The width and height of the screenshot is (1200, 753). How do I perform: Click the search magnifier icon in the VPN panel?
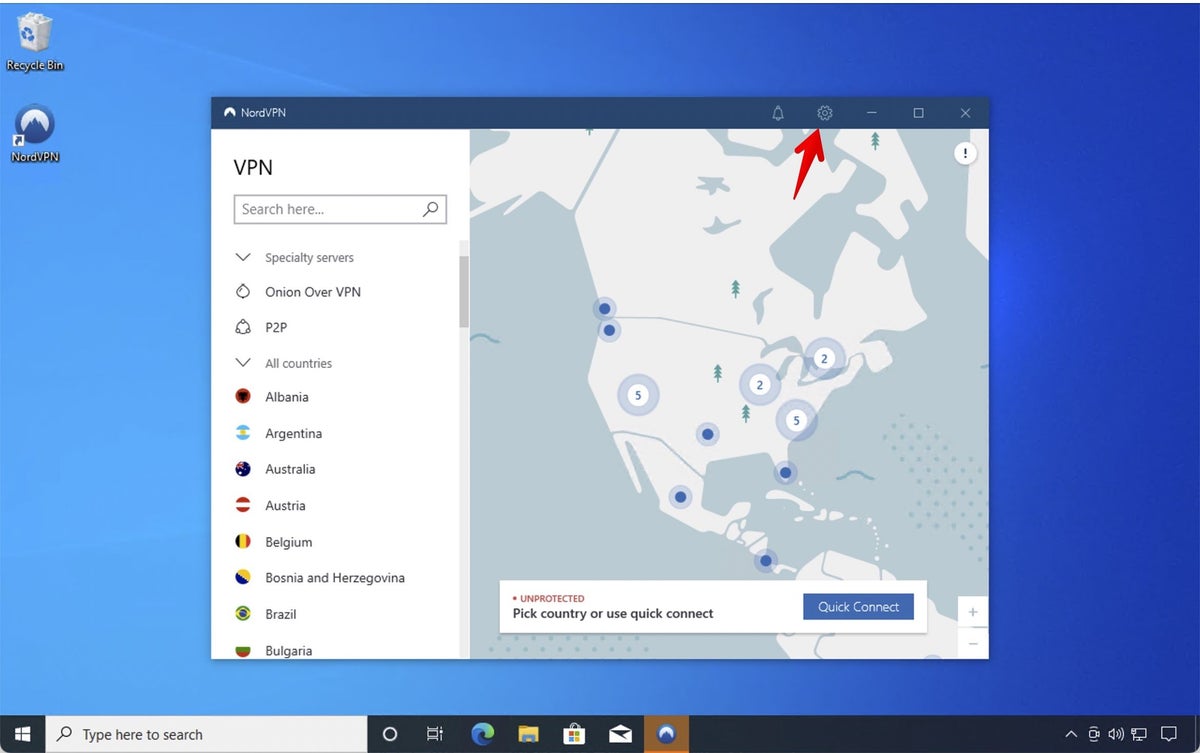430,209
